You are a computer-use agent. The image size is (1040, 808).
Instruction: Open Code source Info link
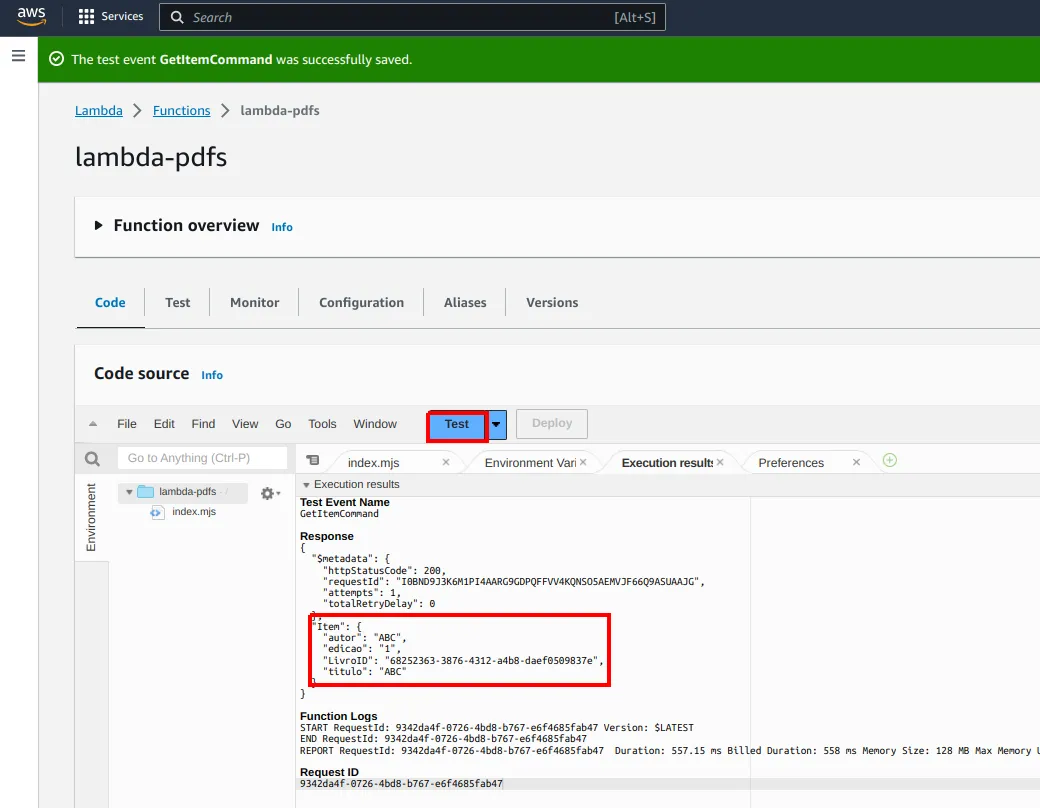click(x=212, y=375)
